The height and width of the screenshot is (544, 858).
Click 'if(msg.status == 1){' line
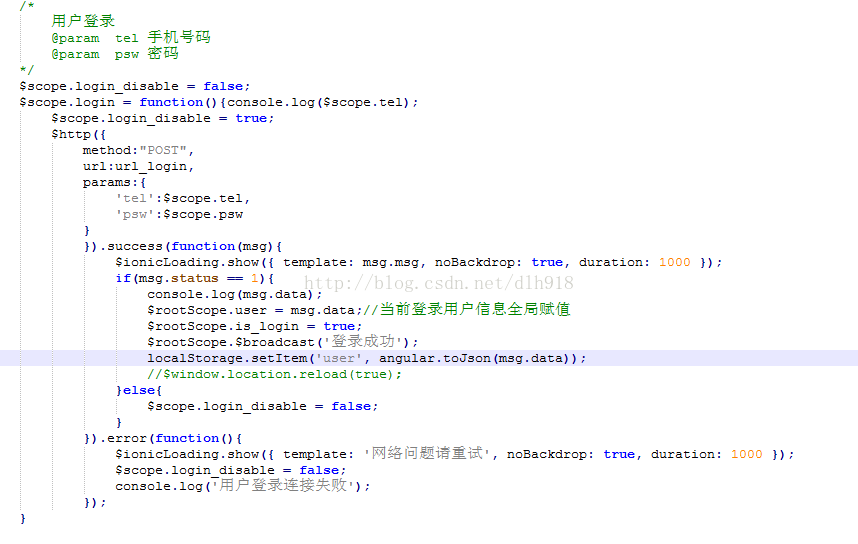(x=195, y=279)
